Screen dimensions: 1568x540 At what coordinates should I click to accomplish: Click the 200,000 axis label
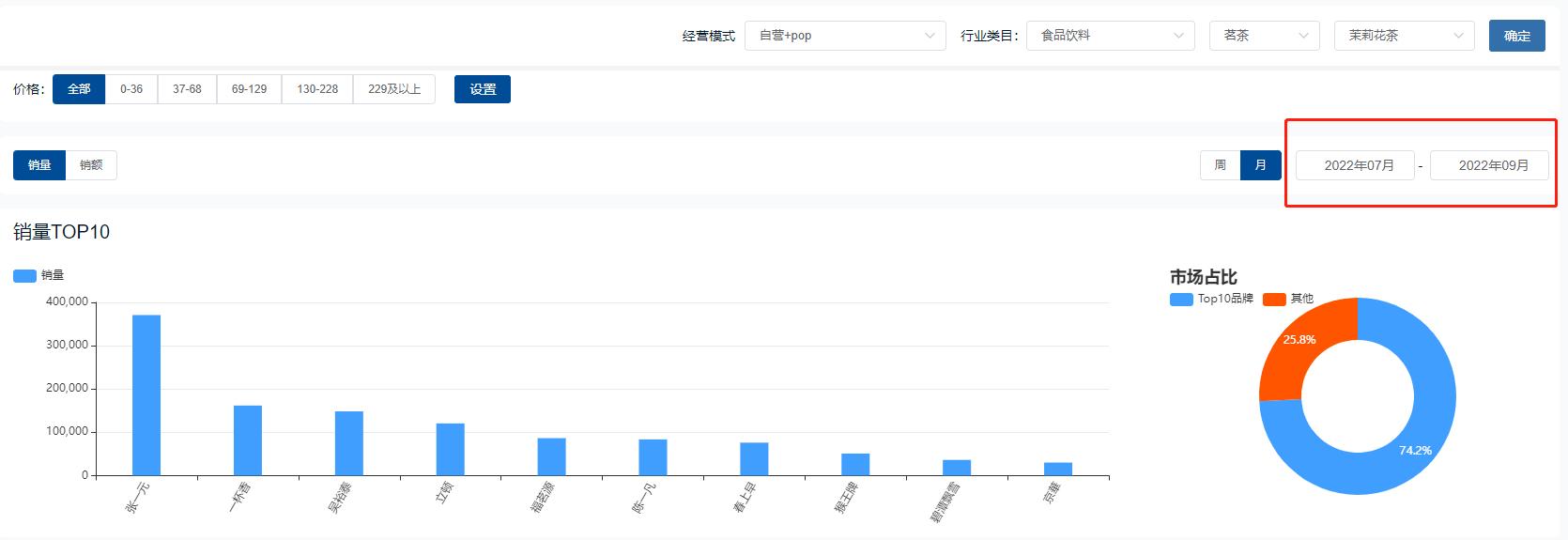[67, 388]
